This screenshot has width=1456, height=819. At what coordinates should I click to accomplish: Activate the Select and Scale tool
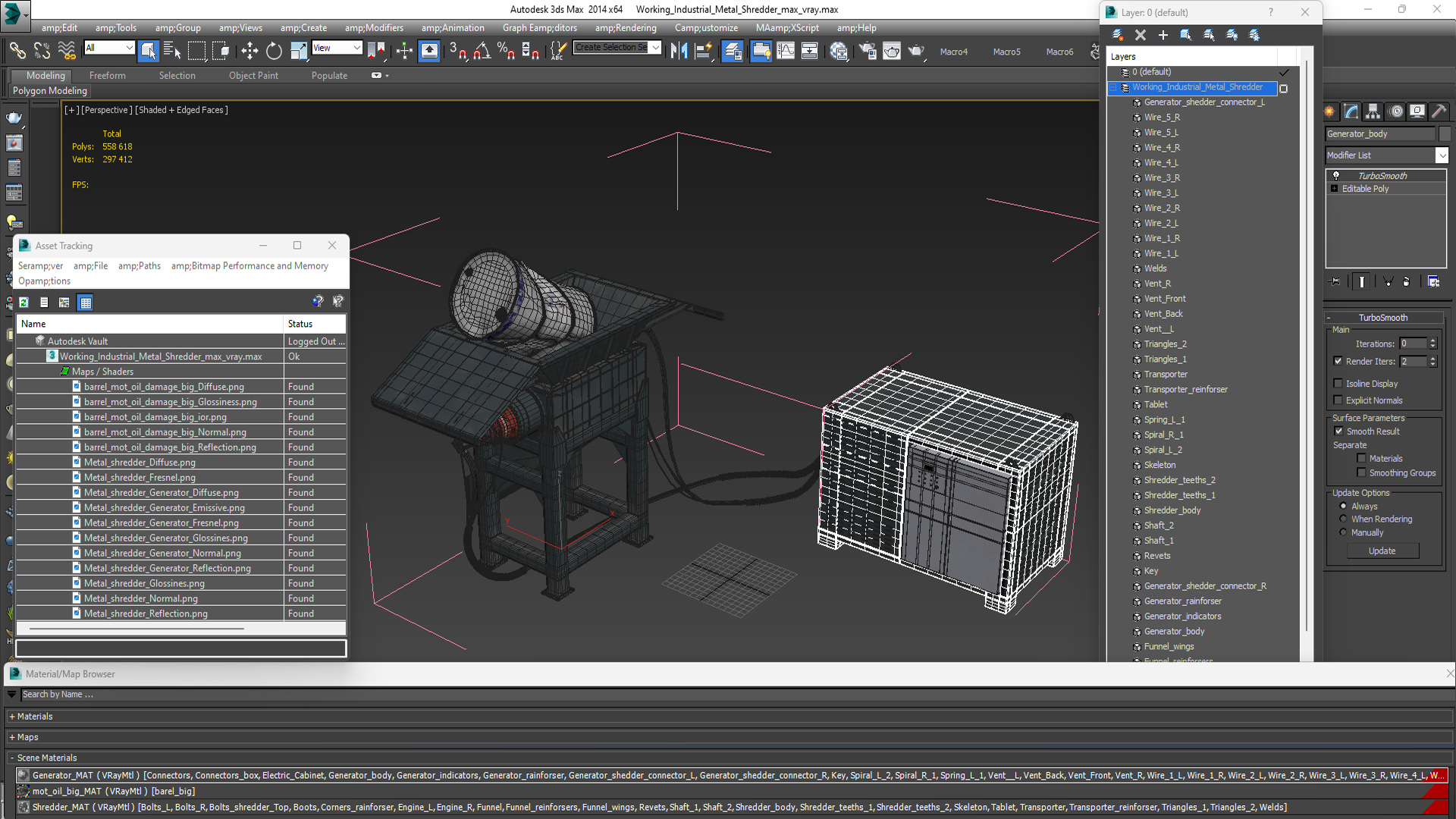299,51
